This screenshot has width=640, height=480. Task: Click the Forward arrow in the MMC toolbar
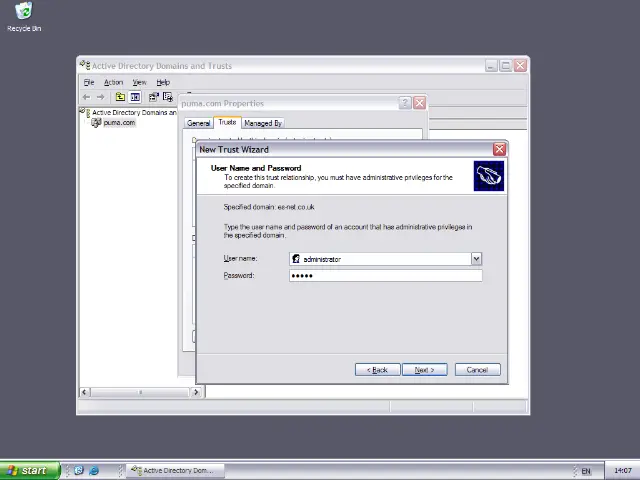tap(100, 97)
